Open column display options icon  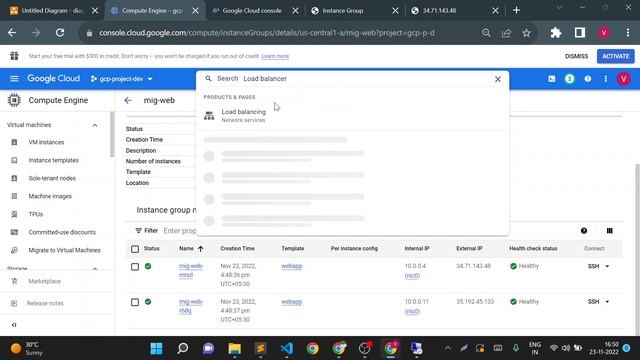click(x=609, y=231)
